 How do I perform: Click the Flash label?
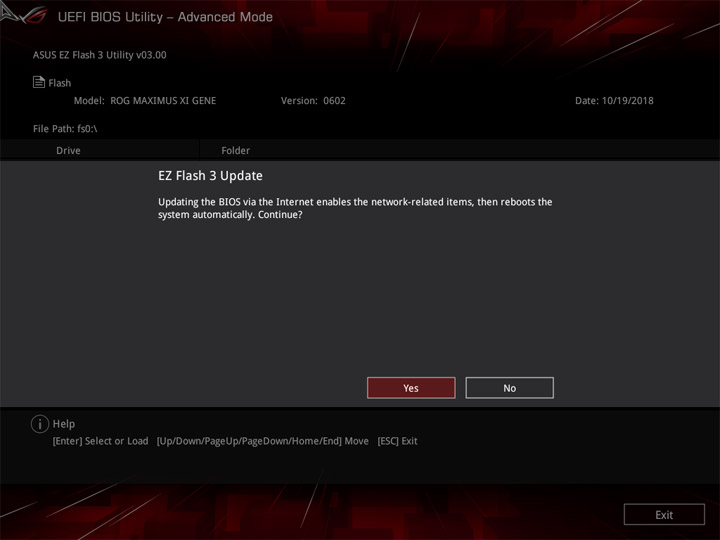[60, 83]
